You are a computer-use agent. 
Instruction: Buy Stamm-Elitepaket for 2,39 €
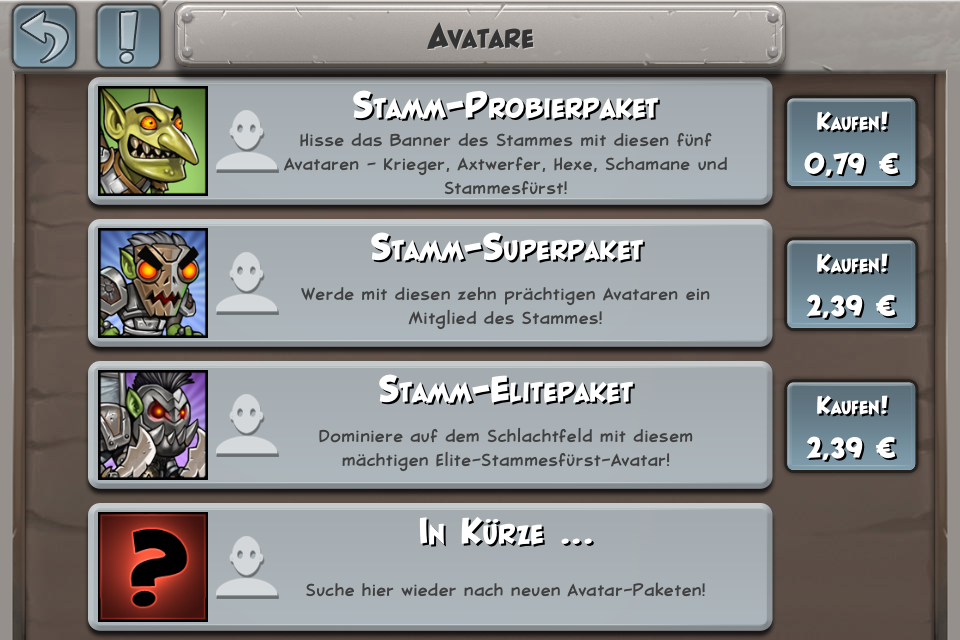point(851,426)
